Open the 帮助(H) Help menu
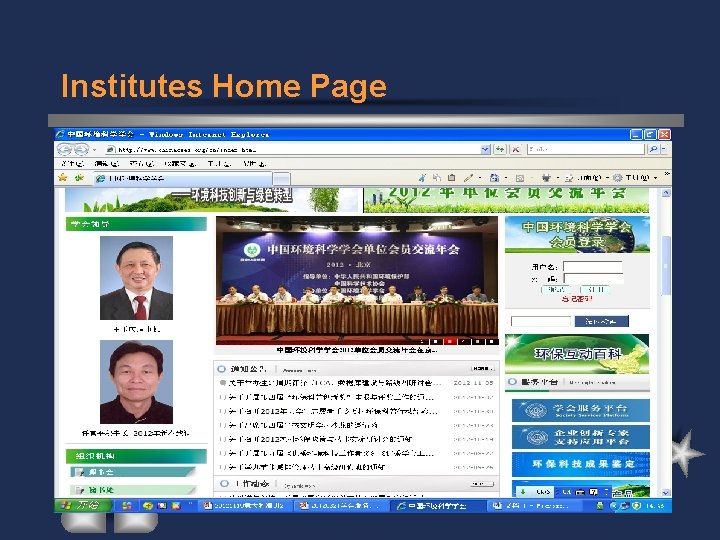The image size is (720, 540). click(x=254, y=163)
